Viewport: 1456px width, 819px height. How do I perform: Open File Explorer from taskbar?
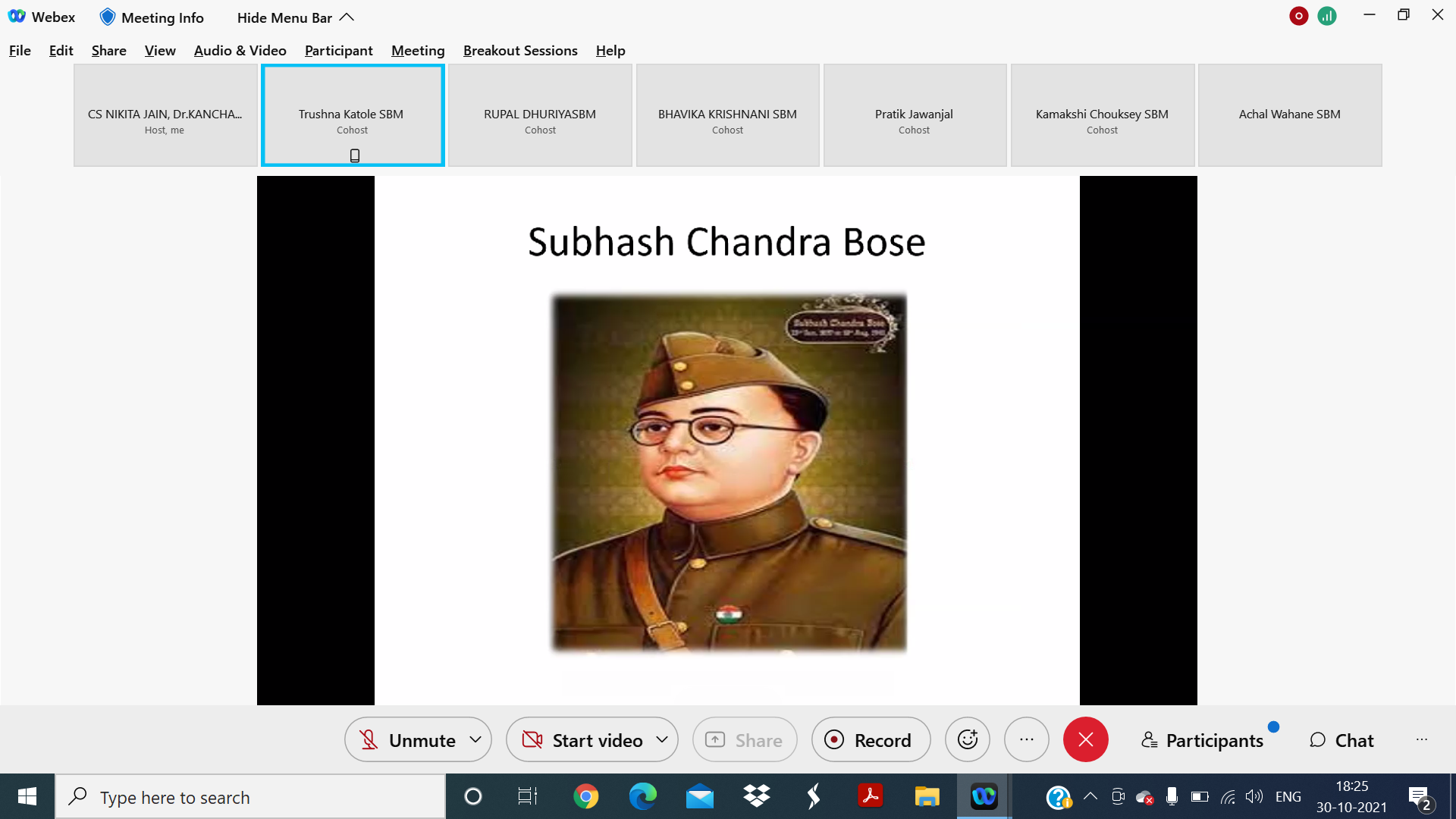(x=927, y=796)
